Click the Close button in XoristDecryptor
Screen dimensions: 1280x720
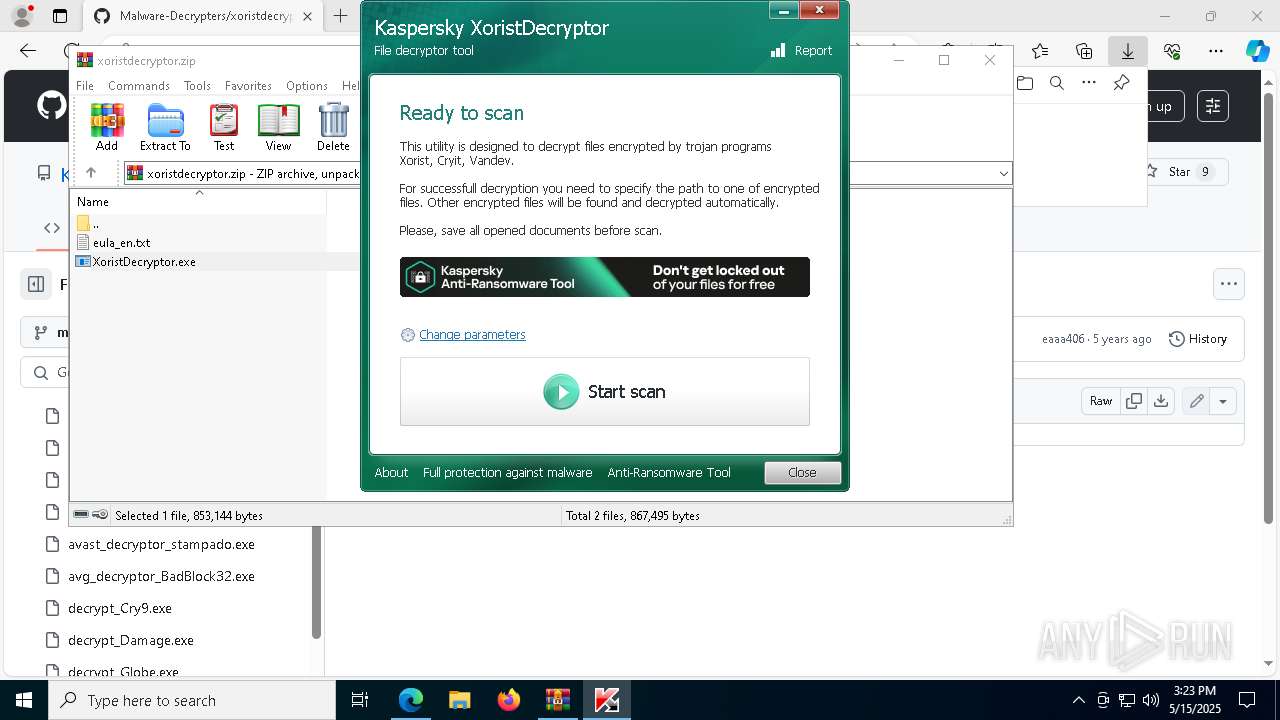click(x=802, y=473)
